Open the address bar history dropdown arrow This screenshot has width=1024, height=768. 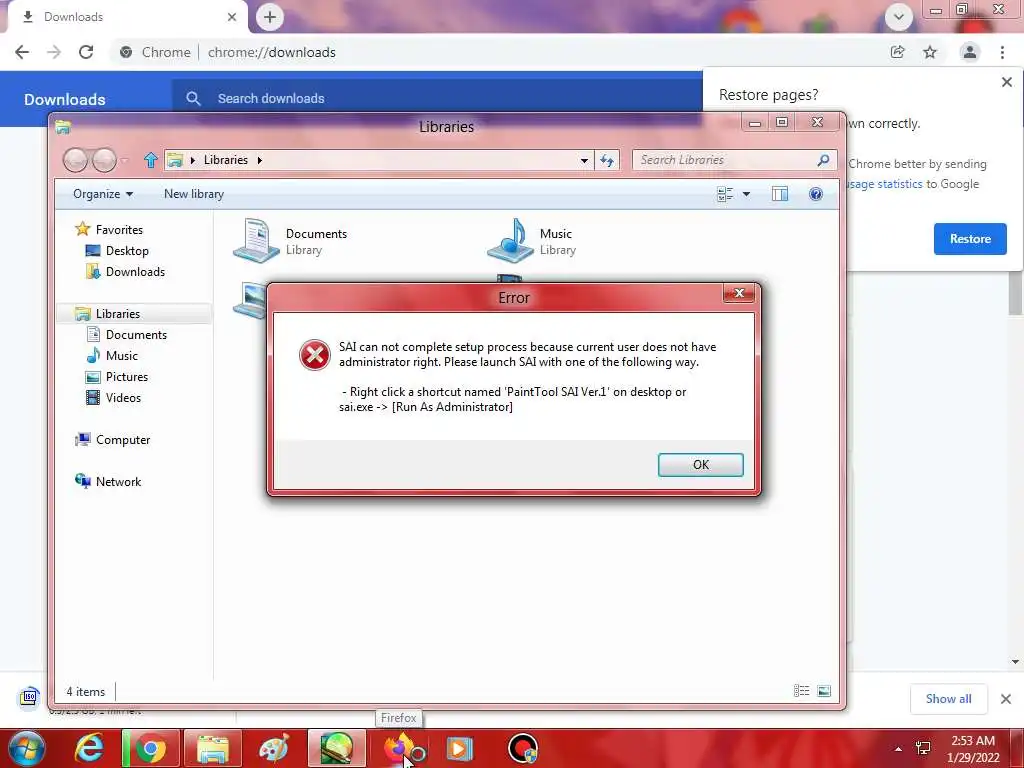[x=584, y=160]
